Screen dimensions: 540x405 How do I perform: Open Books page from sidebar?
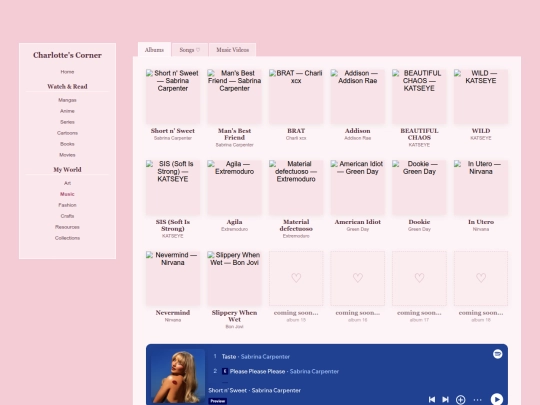pyautogui.click(x=67, y=144)
